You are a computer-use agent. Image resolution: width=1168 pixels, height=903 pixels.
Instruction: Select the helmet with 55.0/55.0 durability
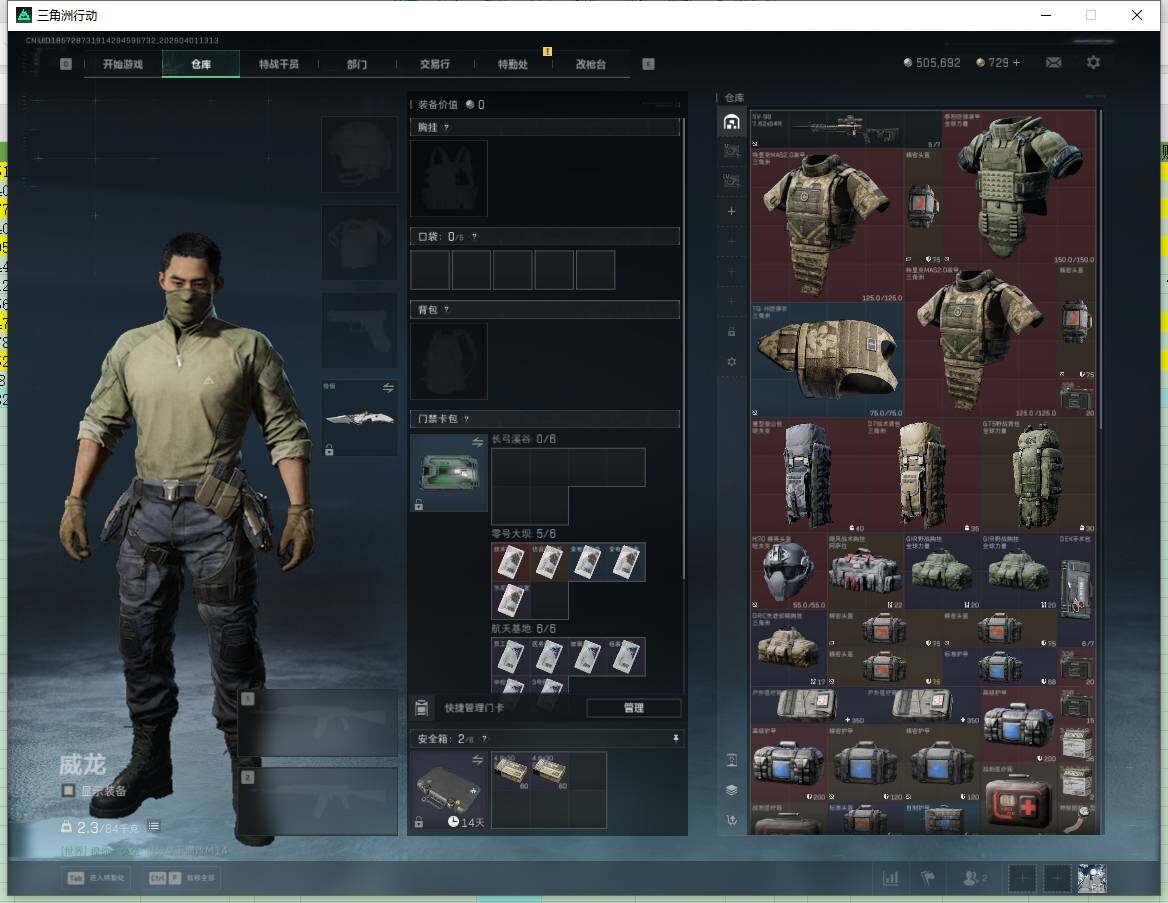(x=789, y=571)
